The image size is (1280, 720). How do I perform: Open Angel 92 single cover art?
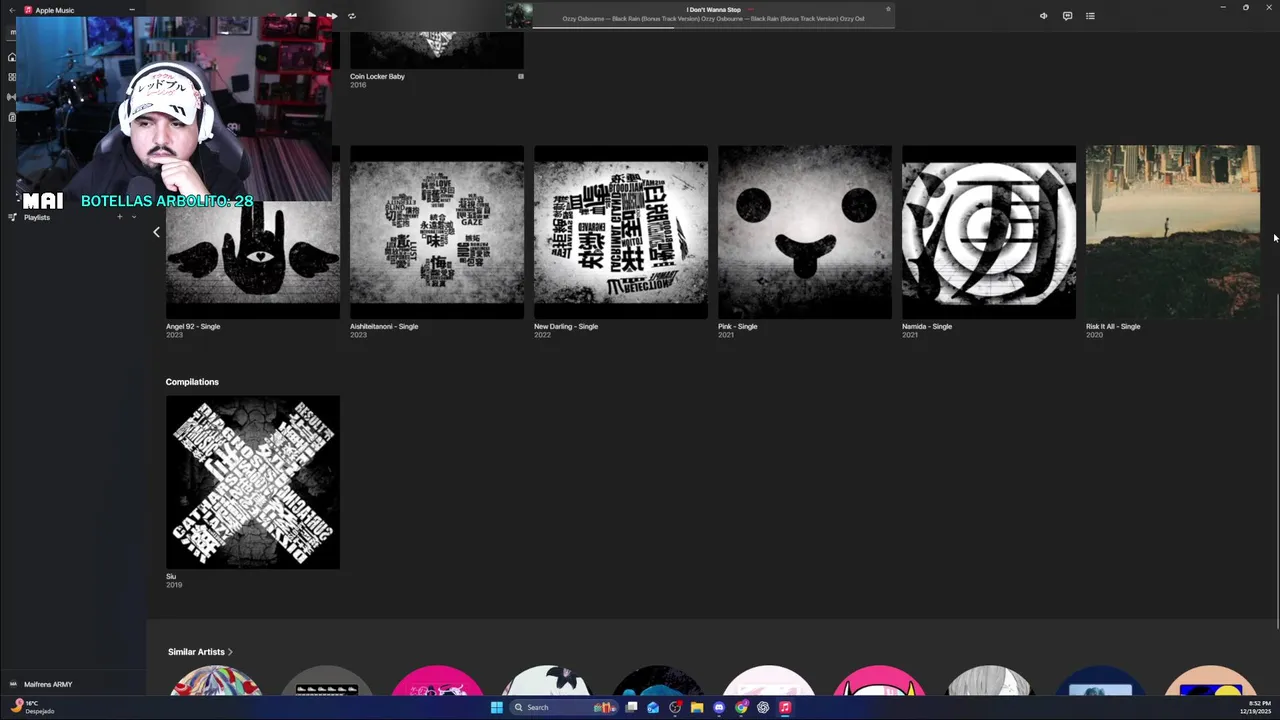click(253, 232)
